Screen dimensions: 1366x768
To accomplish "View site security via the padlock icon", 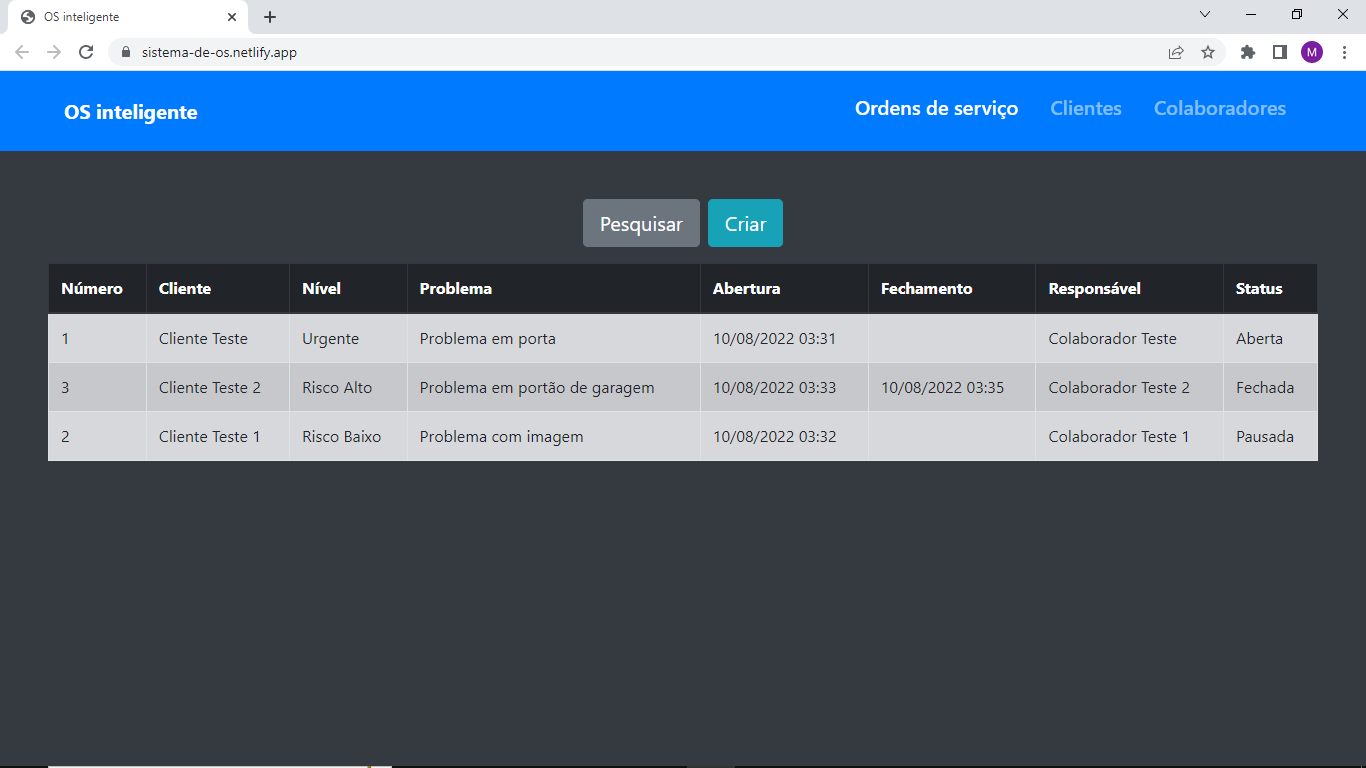I will (x=125, y=52).
